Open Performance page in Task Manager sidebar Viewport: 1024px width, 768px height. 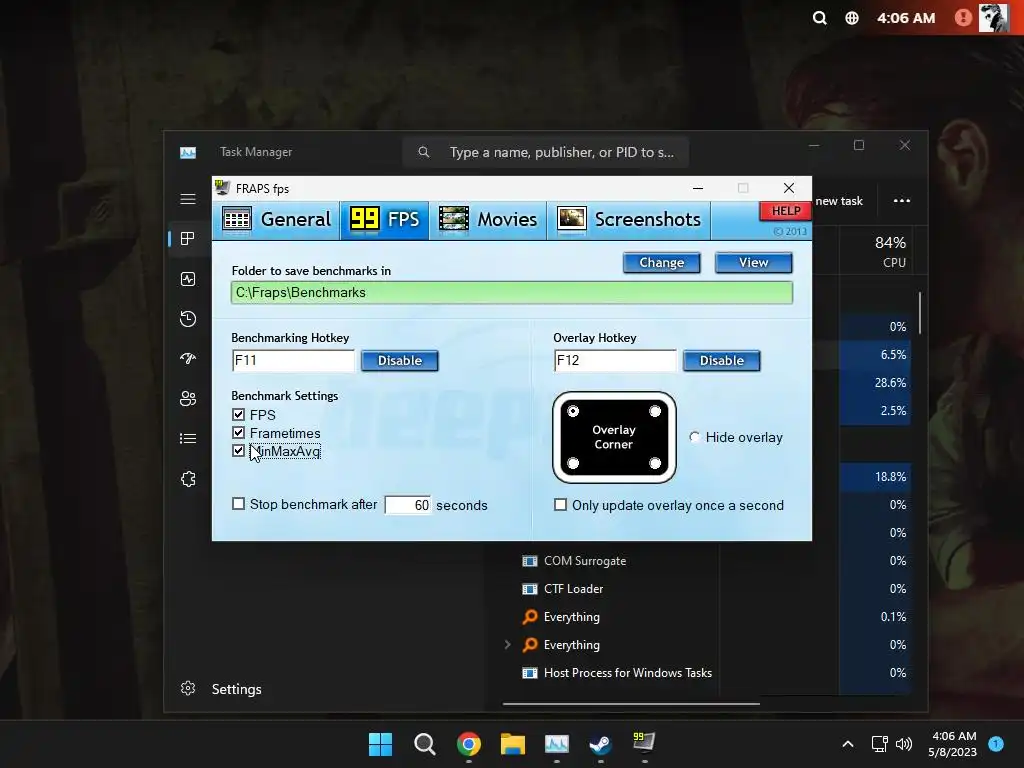[188, 280]
